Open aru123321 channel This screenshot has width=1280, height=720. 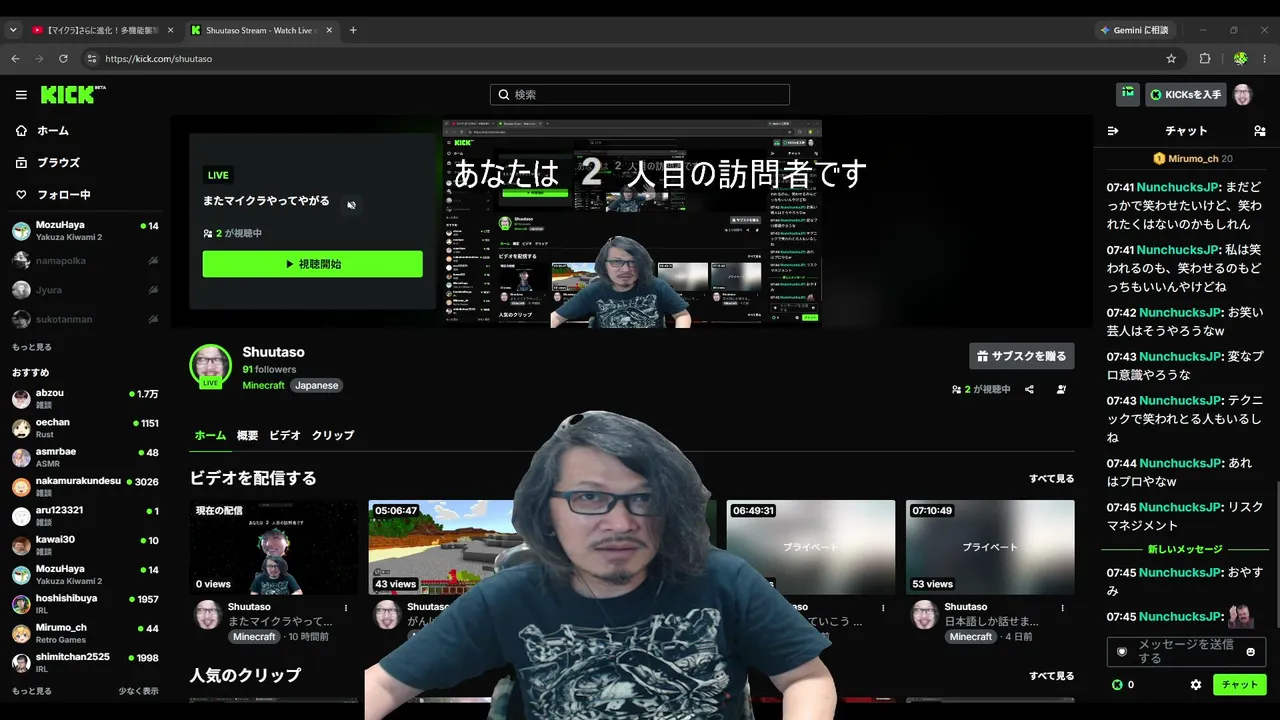pos(85,516)
